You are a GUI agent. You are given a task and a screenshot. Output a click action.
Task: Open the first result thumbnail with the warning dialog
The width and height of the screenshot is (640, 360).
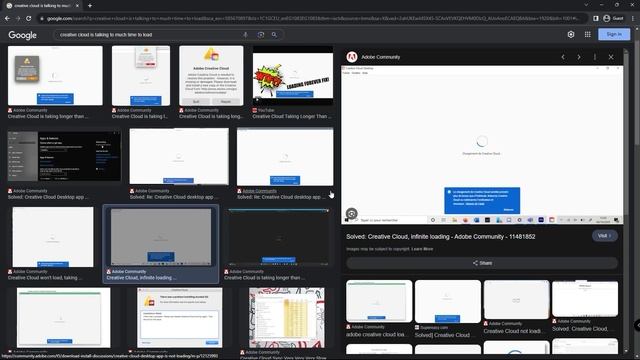[x=55, y=76]
